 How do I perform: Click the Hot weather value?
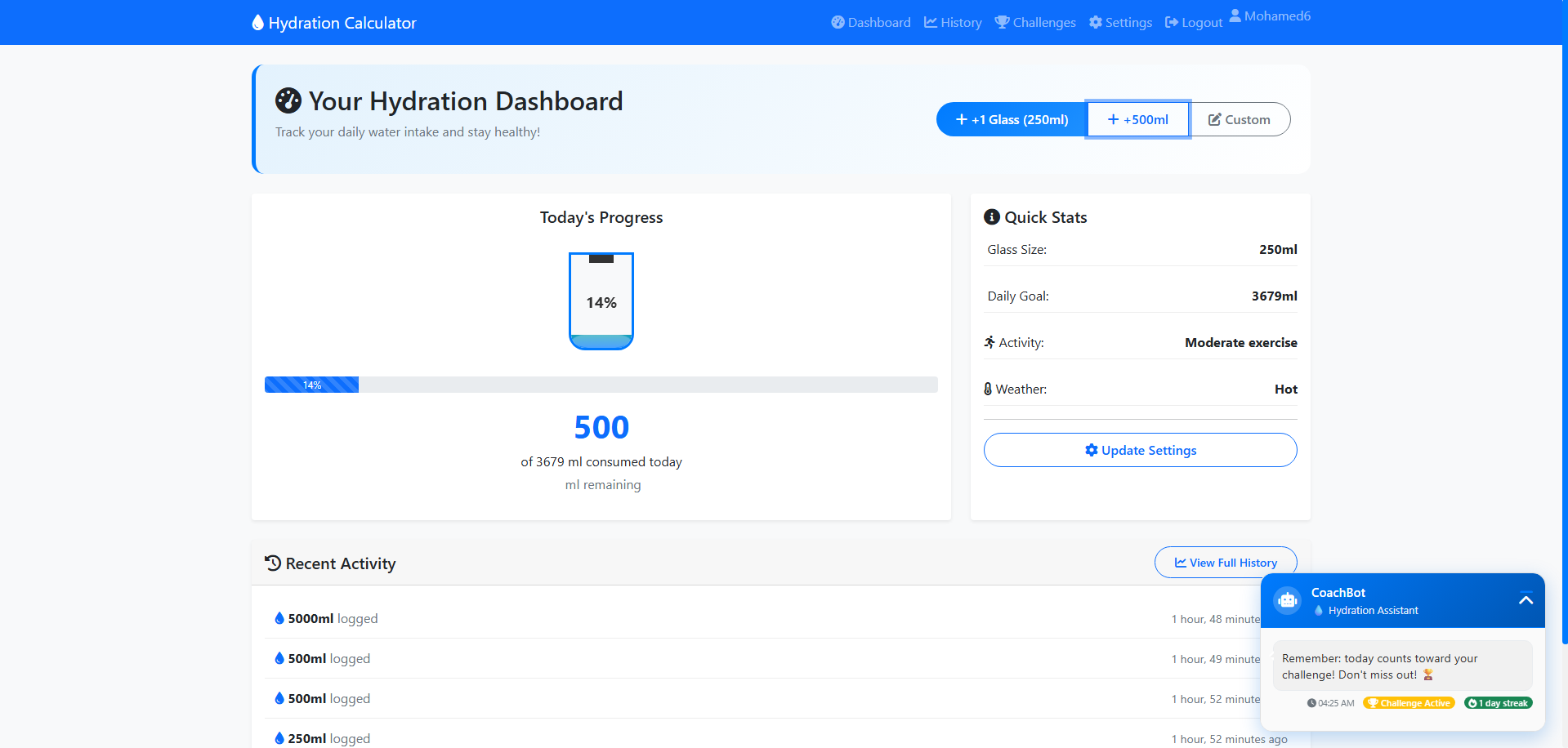(x=1285, y=389)
